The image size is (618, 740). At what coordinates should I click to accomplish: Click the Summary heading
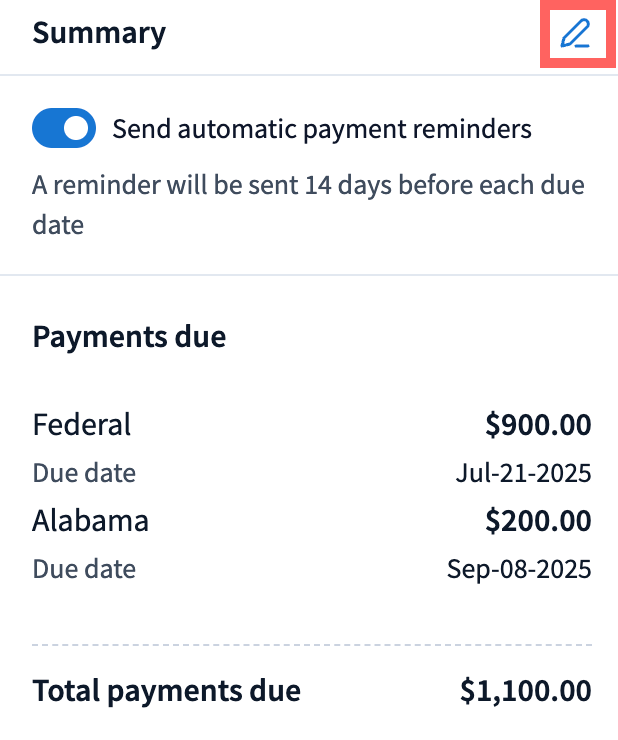99,33
